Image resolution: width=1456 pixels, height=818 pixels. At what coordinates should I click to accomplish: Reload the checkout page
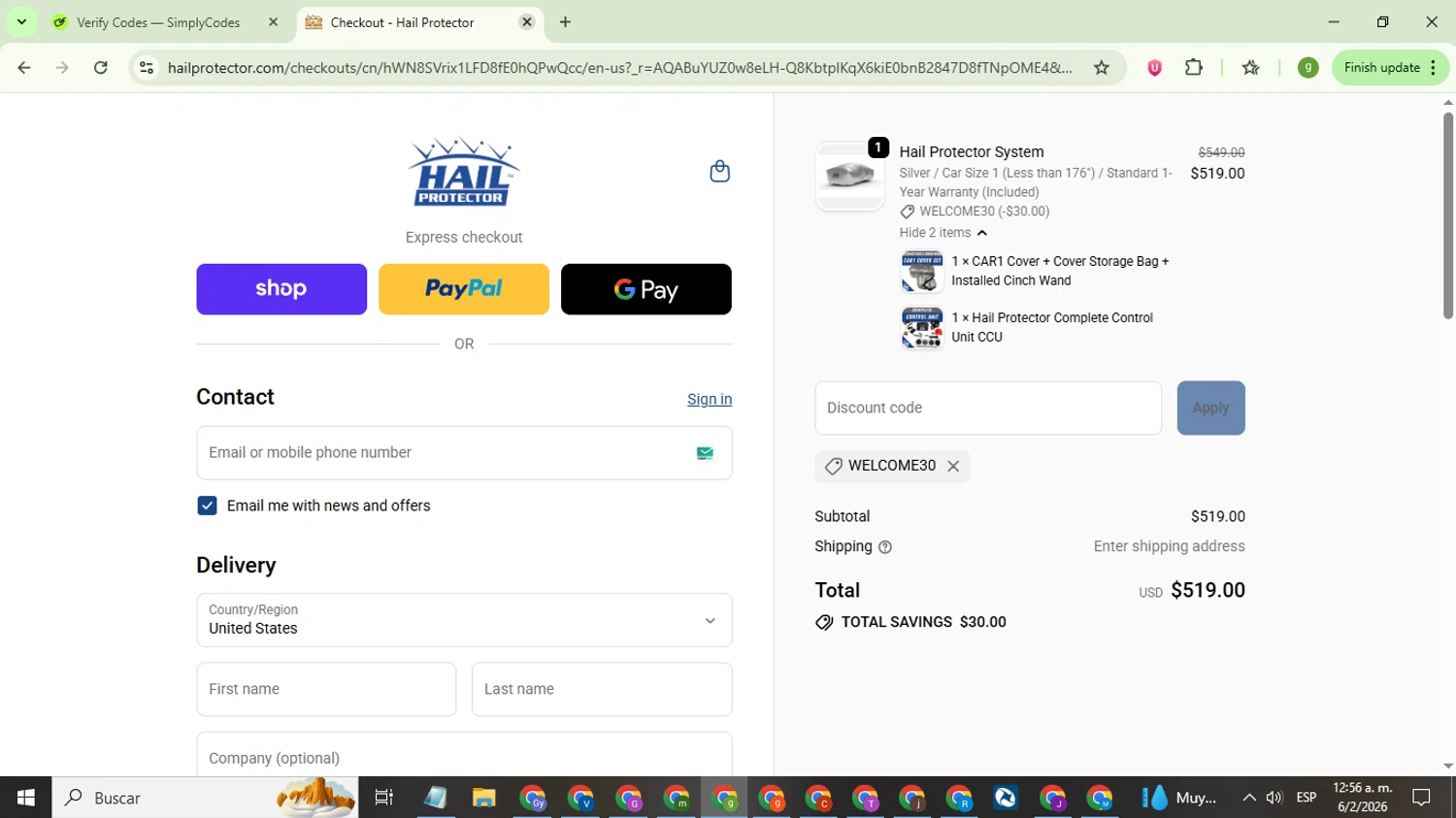pos(101,68)
